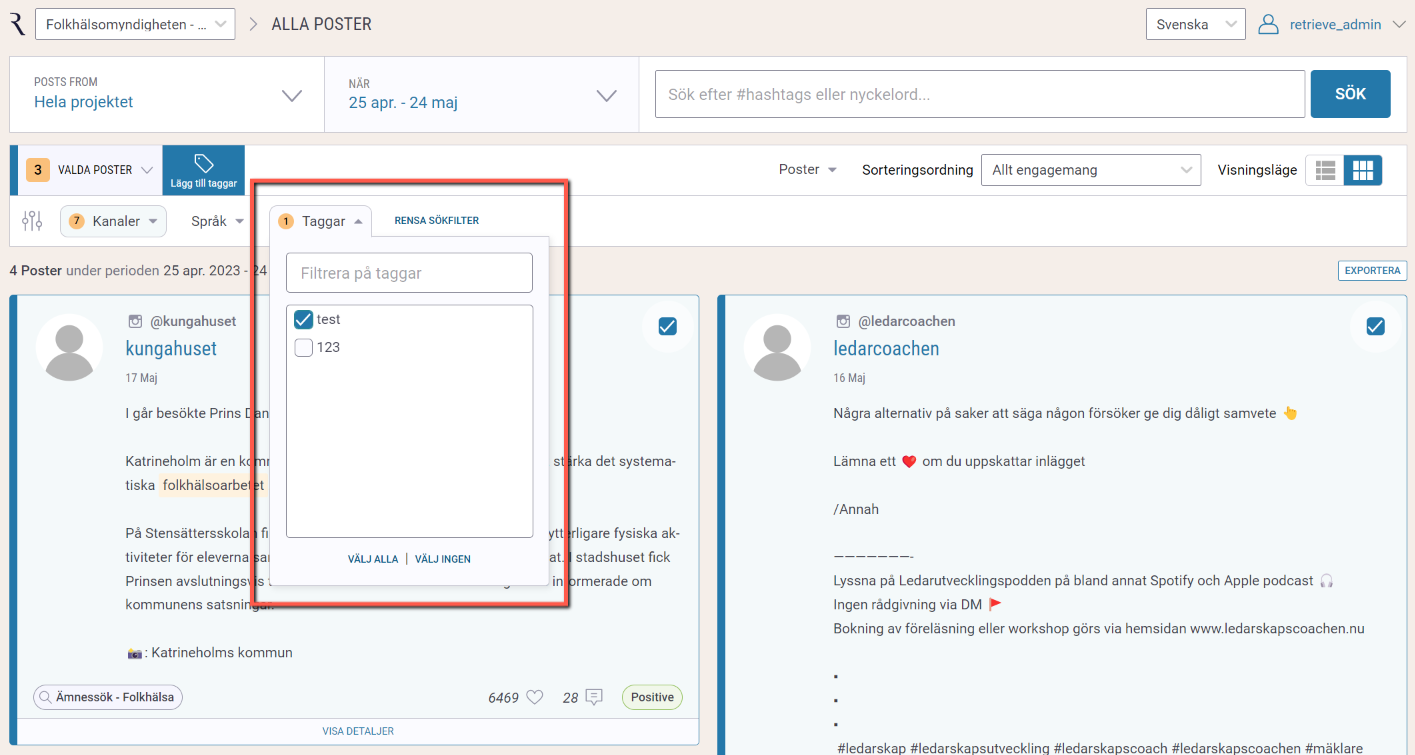Click the user profile icon beside retrieve_admin
The width and height of the screenshot is (1415, 755).
pyautogui.click(x=1269, y=24)
